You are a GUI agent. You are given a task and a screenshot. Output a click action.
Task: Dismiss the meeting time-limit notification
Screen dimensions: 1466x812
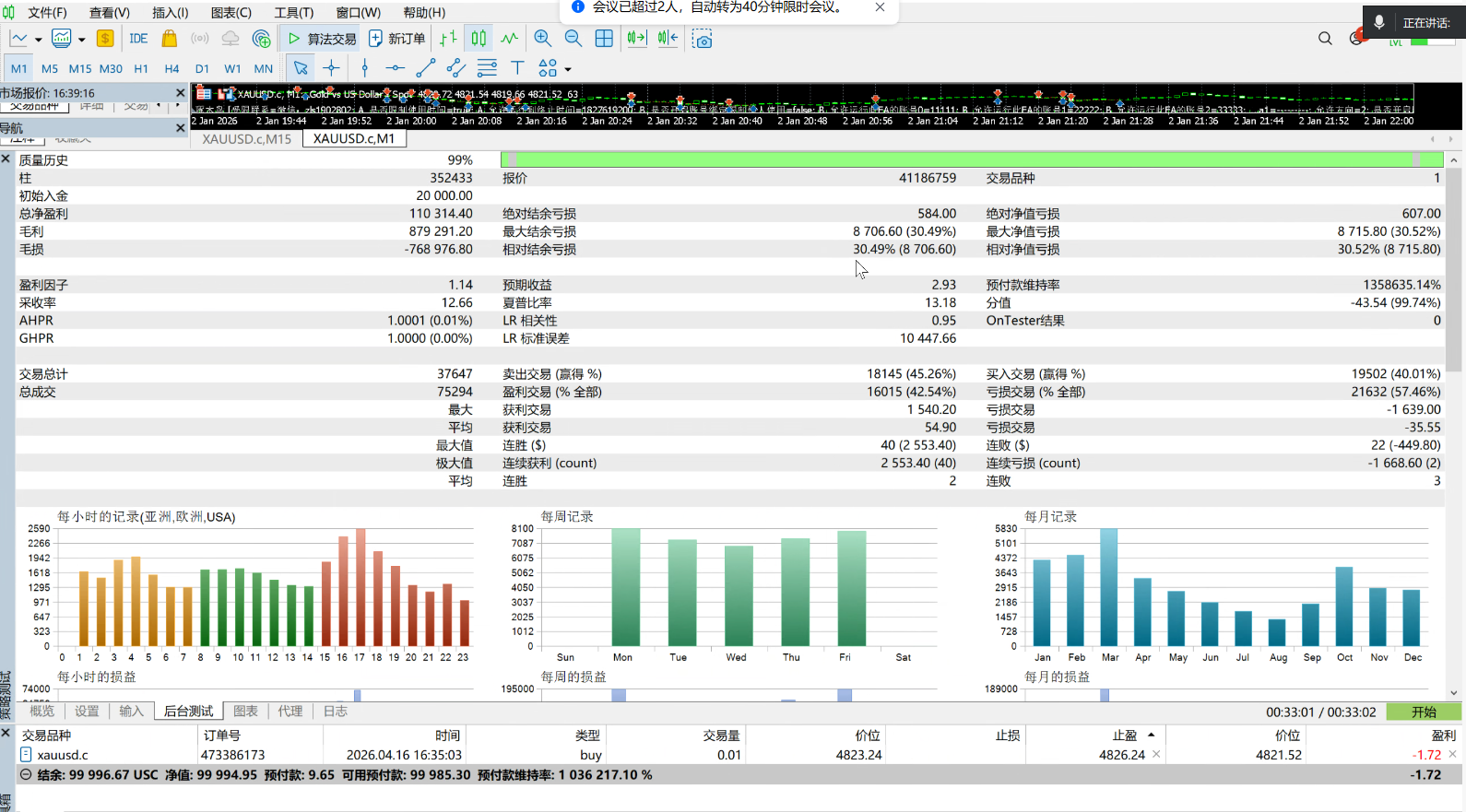(880, 6)
